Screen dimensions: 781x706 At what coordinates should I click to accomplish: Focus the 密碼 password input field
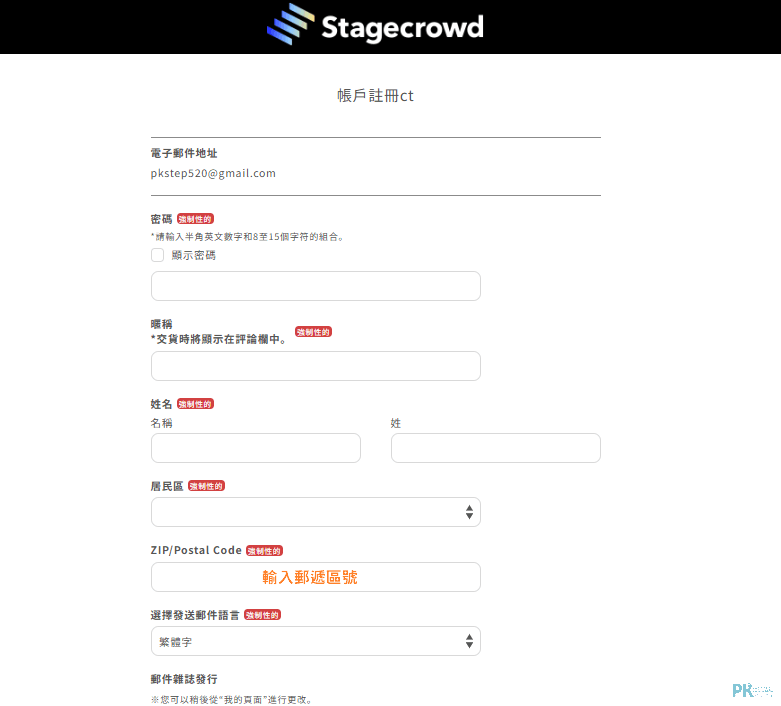(316, 286)
